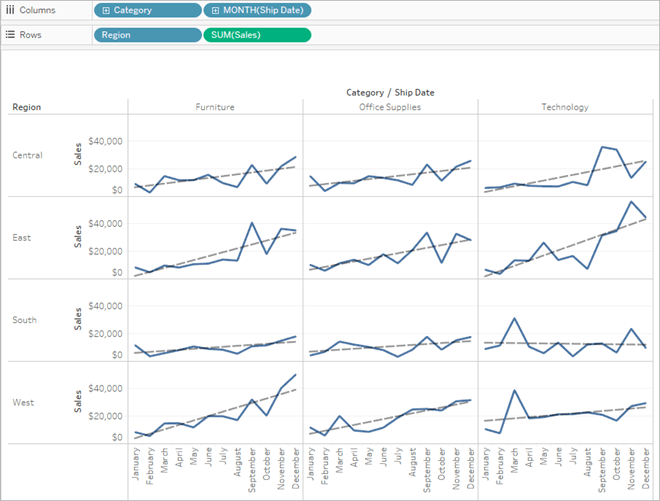
Task: Click the December label under Office Supplies
Action: pyautogui.click(x=471, y=468)
